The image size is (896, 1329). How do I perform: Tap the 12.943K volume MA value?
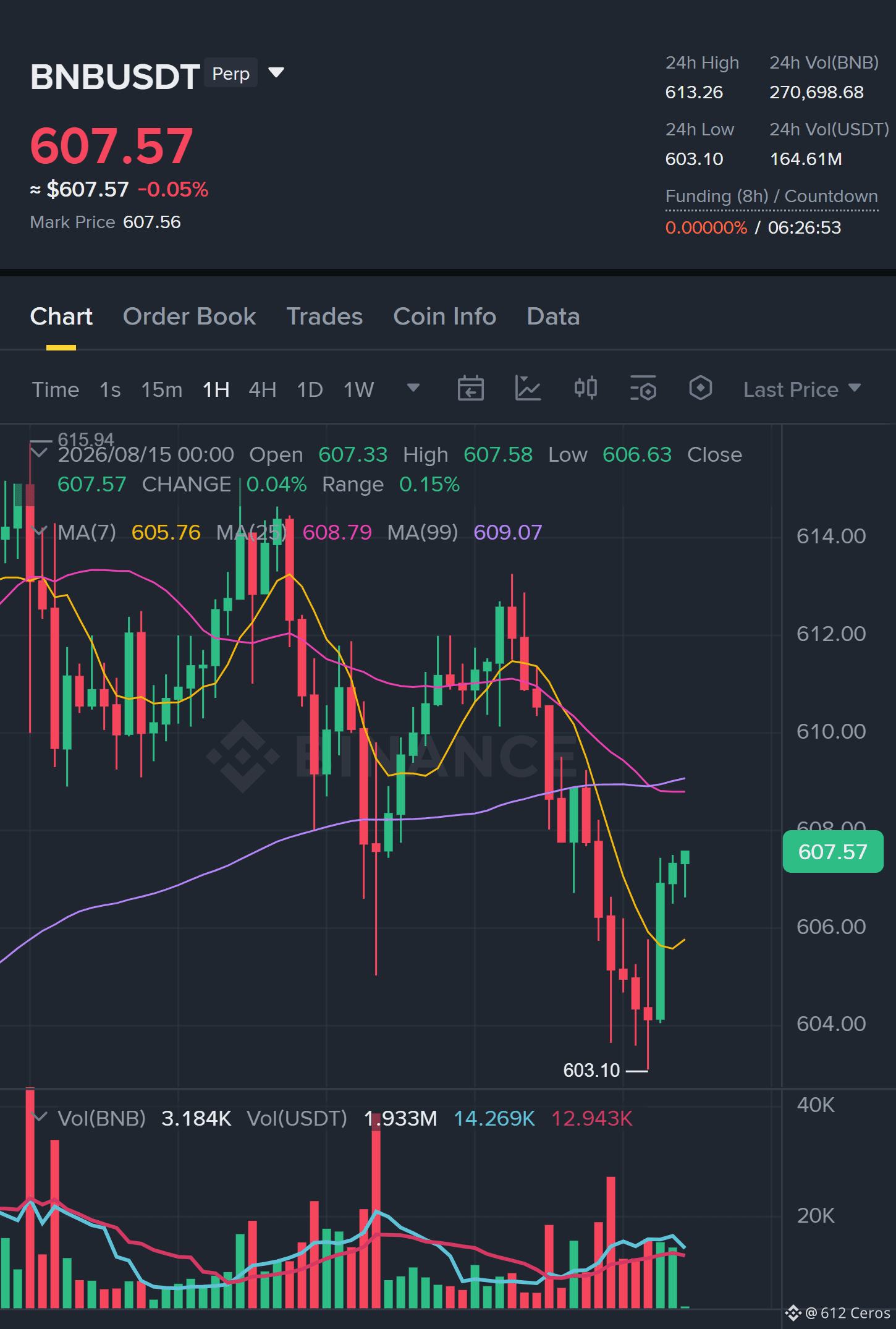[592, 1118]
